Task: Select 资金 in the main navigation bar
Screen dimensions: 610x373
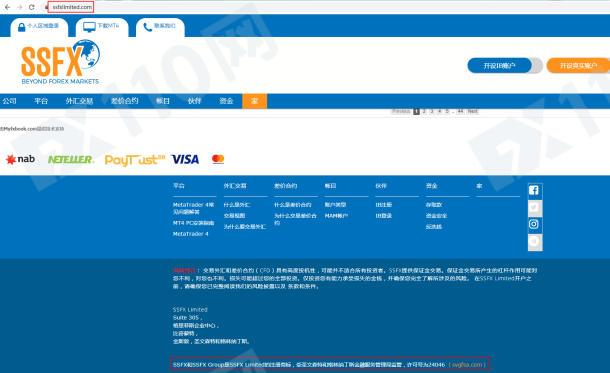Action: 226,101
